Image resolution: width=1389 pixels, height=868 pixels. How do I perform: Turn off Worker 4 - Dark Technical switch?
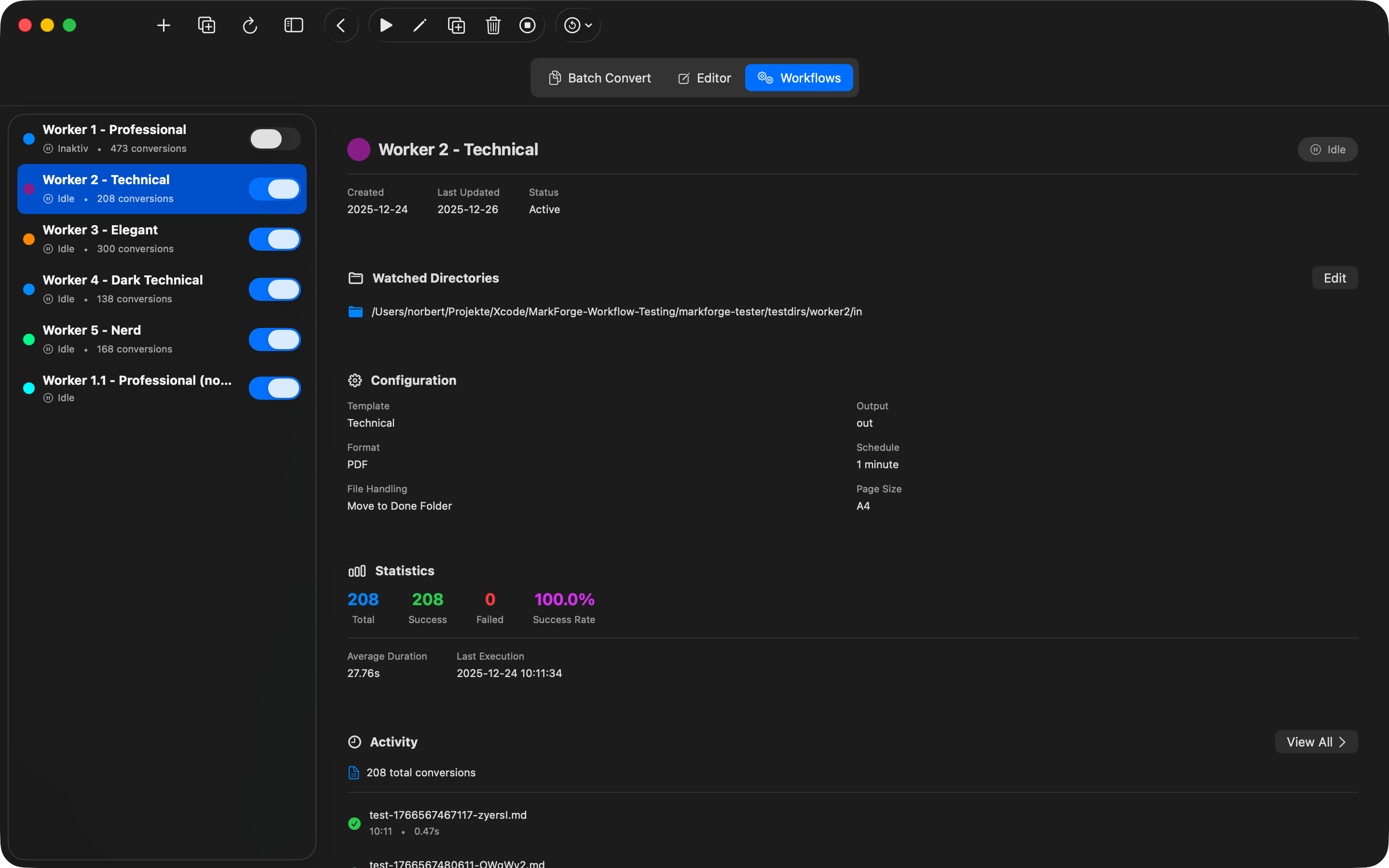(x=275, y=289)
